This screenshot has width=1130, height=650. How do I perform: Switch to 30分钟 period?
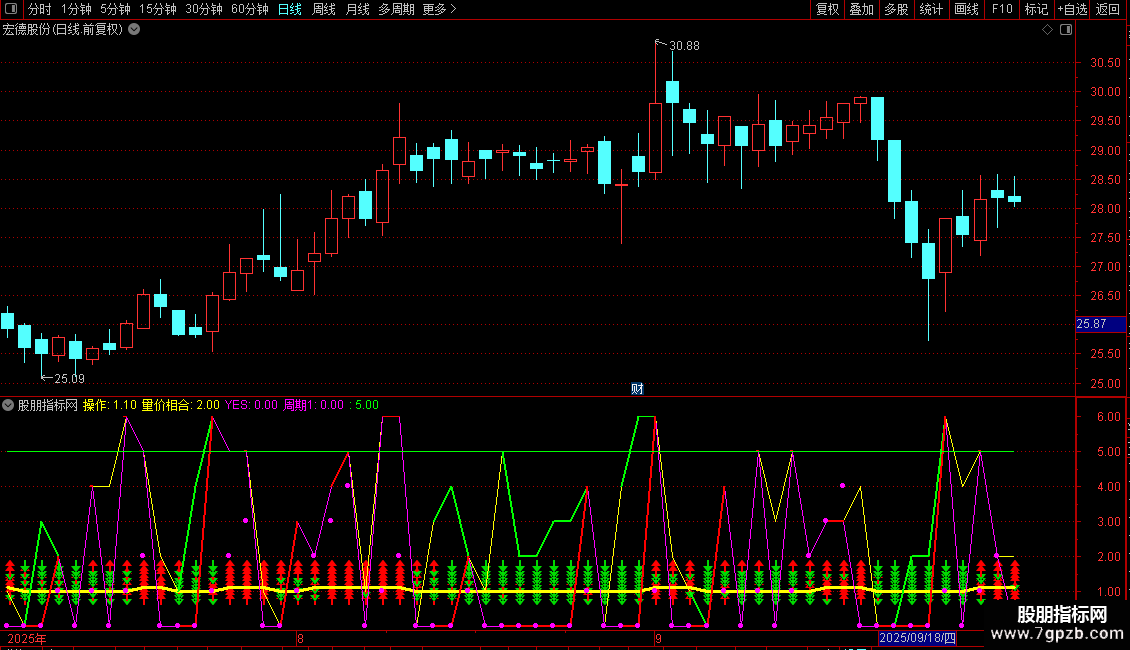[x=204, y=9]
